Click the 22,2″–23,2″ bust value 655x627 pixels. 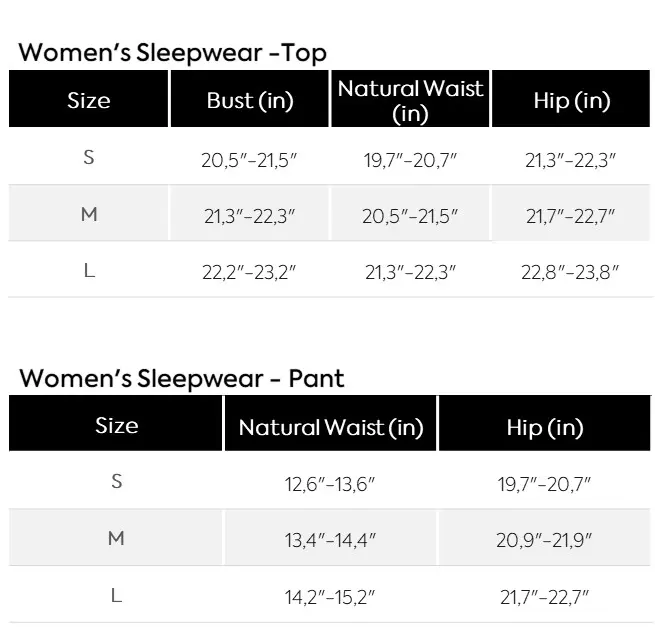249,272
